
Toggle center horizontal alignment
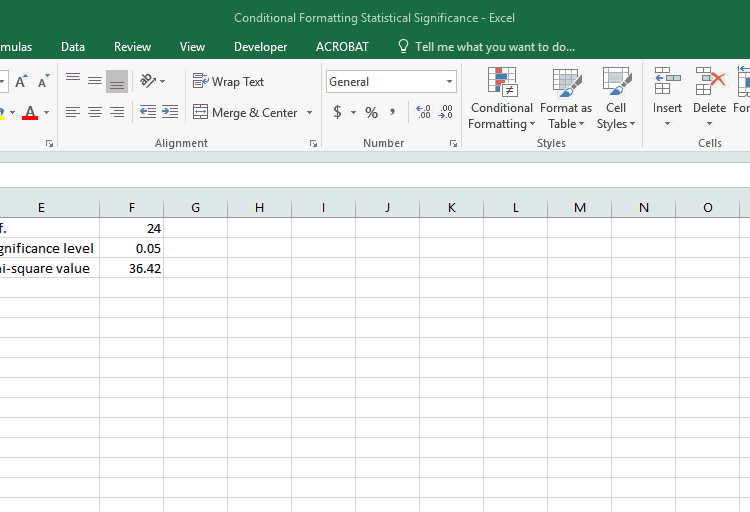point(95,113)
